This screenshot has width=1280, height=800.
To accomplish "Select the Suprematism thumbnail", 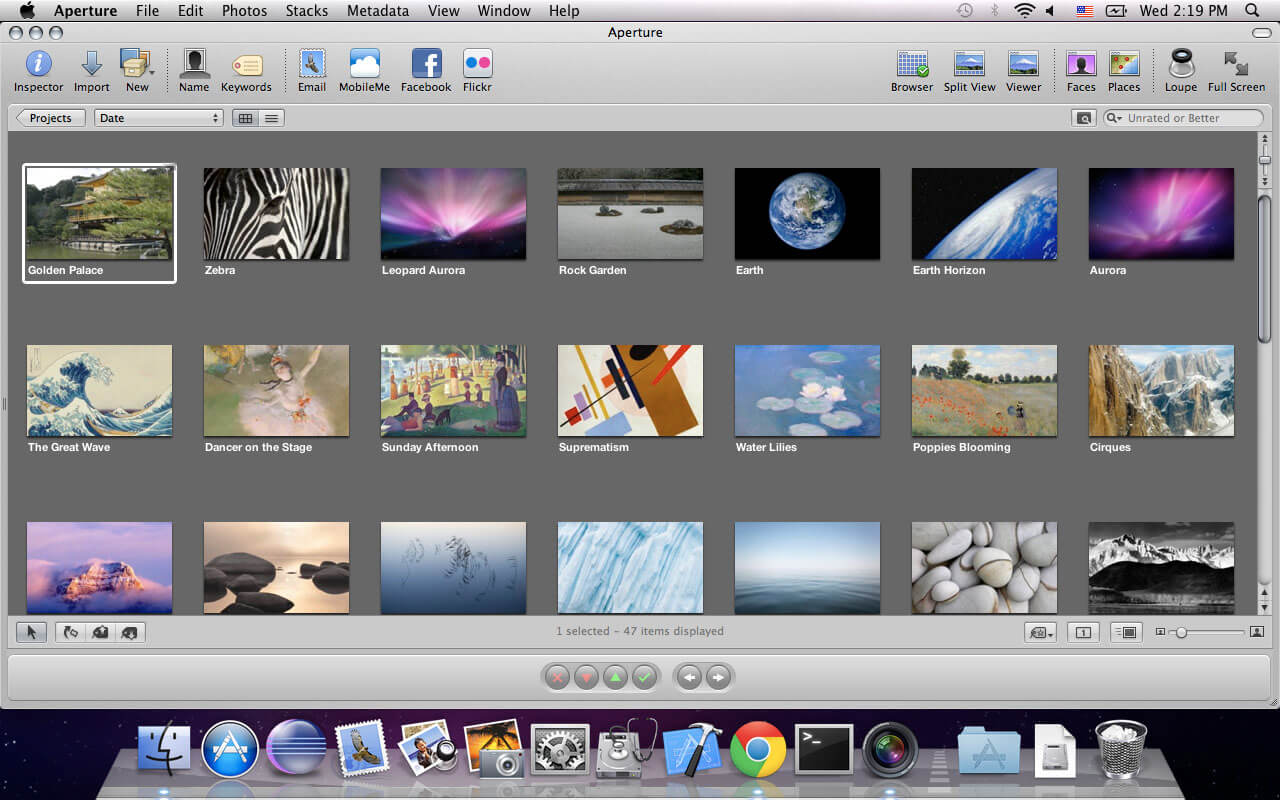I will (x=630, y=391).
